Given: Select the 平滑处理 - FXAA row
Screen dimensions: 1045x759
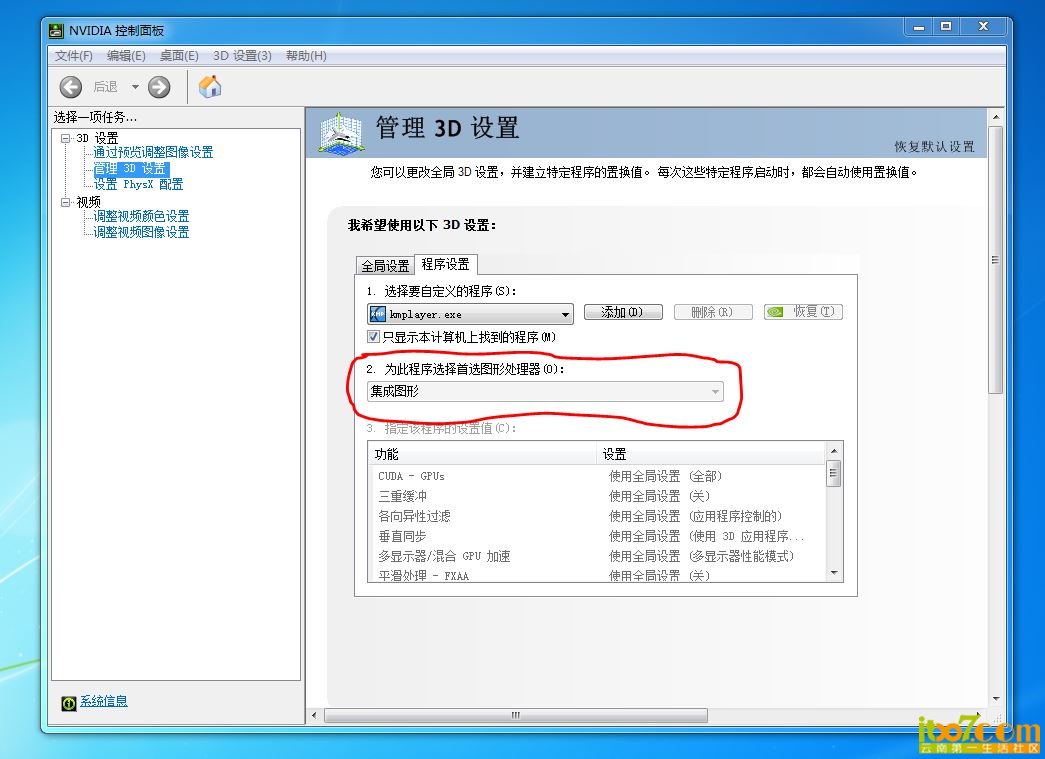Looking at the screenshot, I should point(597,574).
